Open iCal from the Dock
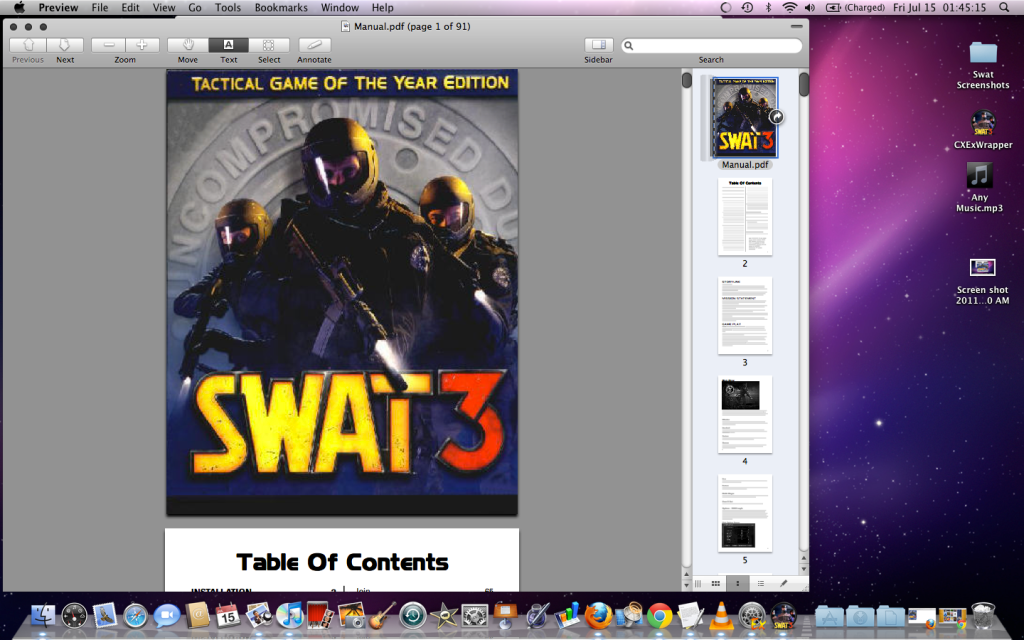This screenshot has height=640, width=1024. (228, 615)
